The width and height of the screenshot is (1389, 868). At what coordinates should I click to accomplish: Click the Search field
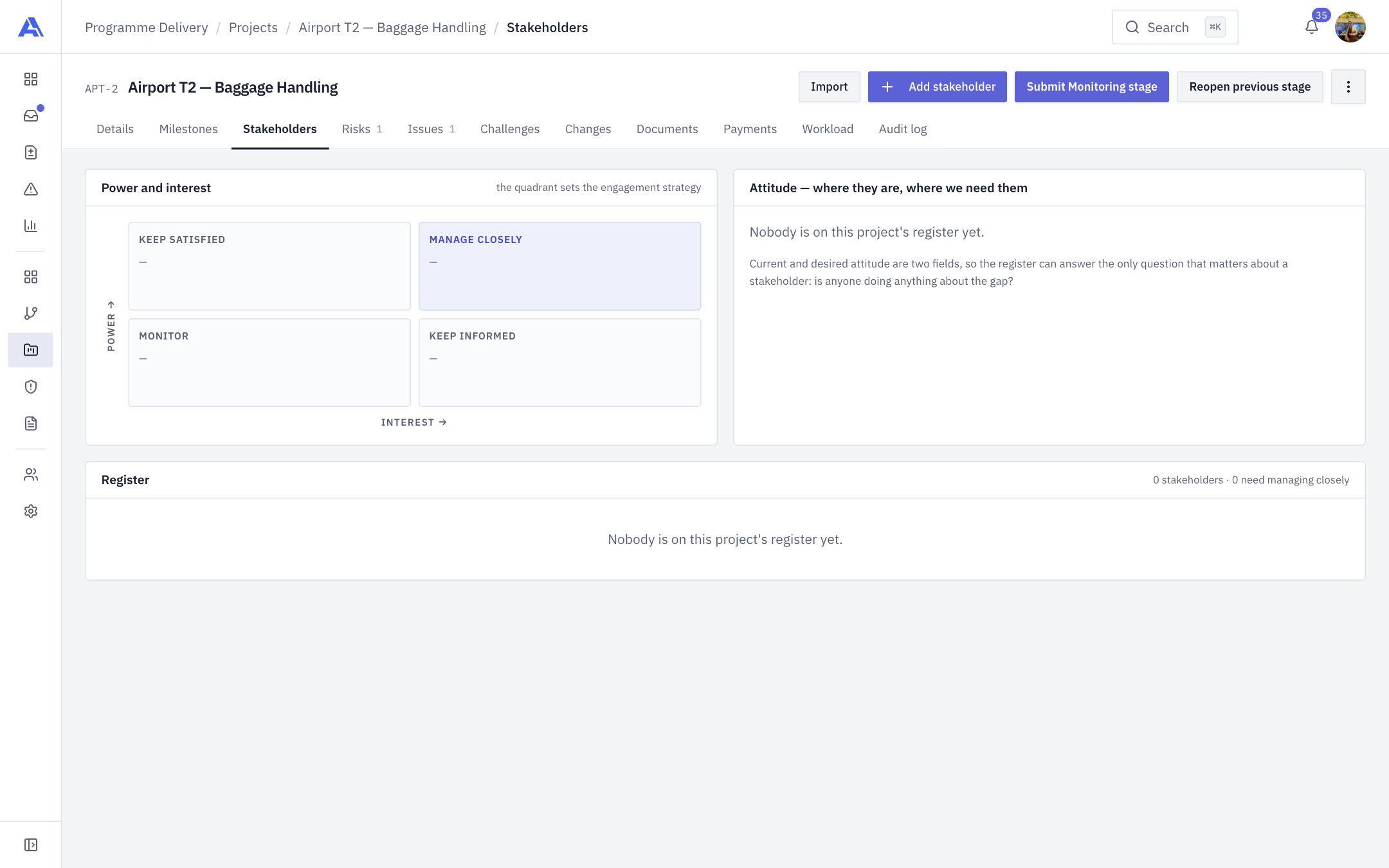(x=1175, y=27)
